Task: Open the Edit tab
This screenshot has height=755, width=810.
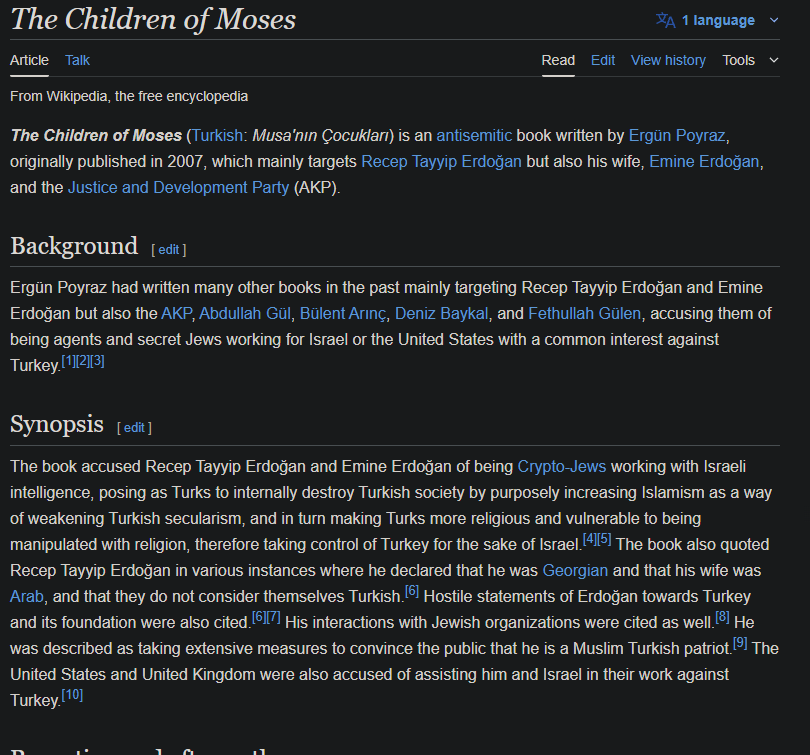Action: (x=603, y=60)
